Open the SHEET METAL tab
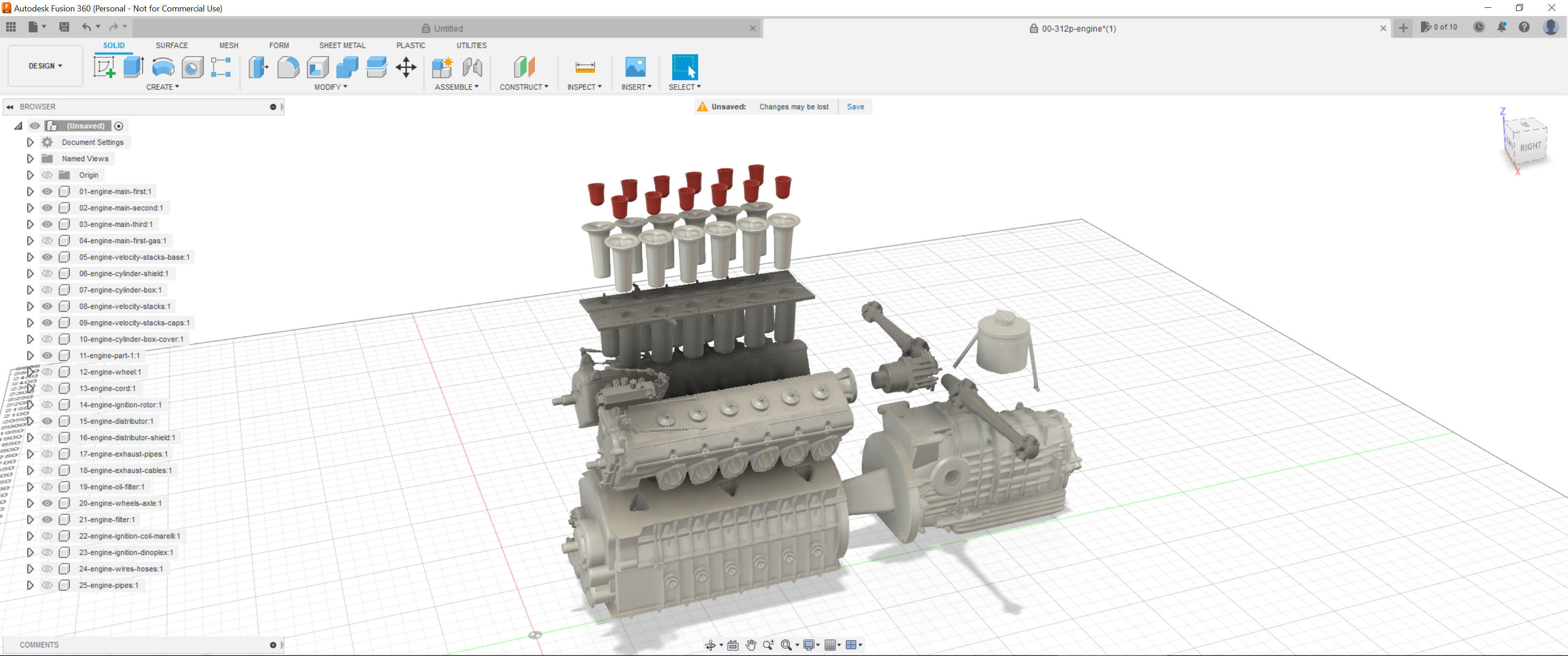The width and height of the screenshot is (1568, 656). [x=342, y=45]
